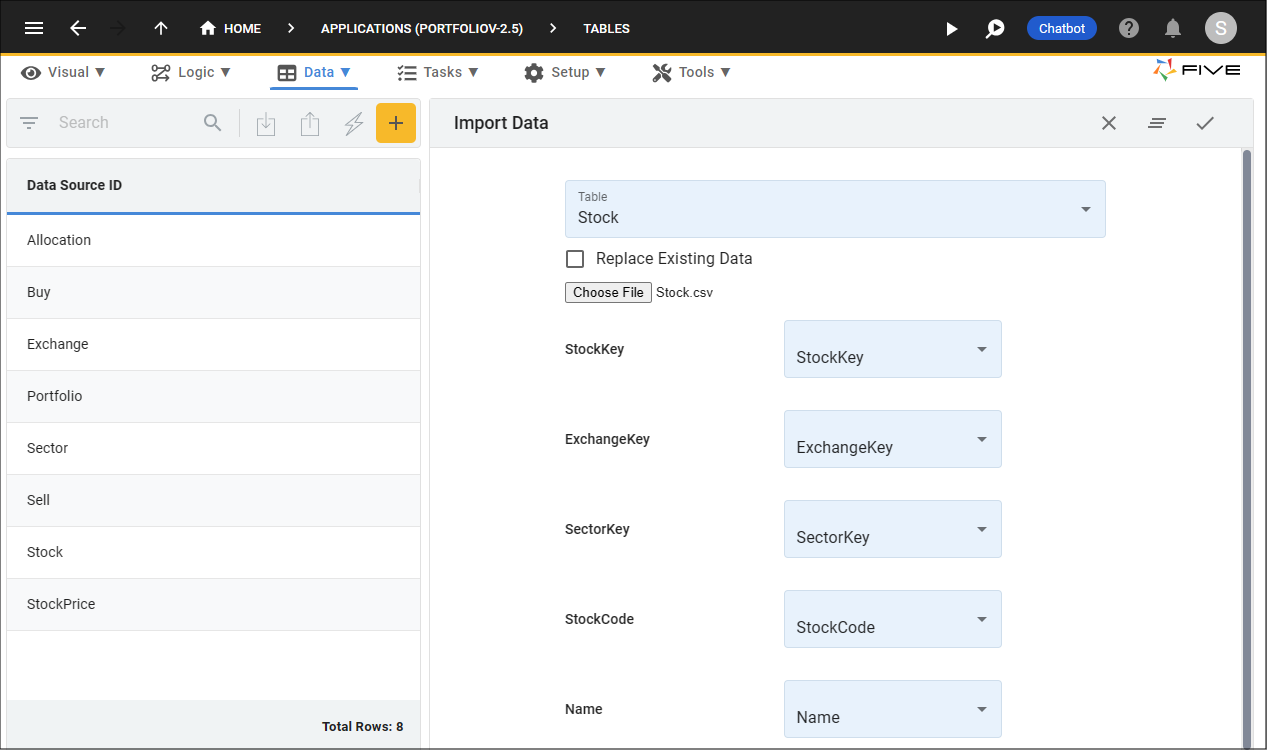This screenshot has height=750, width=1267.
Task: Toggle Replace Existing Data checkbox
Action: [x=575, y=259]
